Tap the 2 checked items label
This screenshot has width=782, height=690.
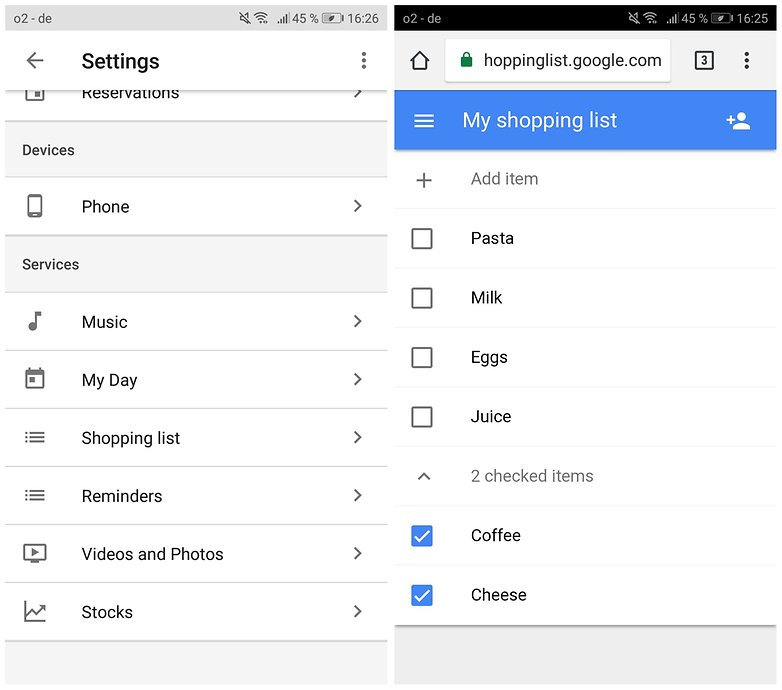(532, 476)
